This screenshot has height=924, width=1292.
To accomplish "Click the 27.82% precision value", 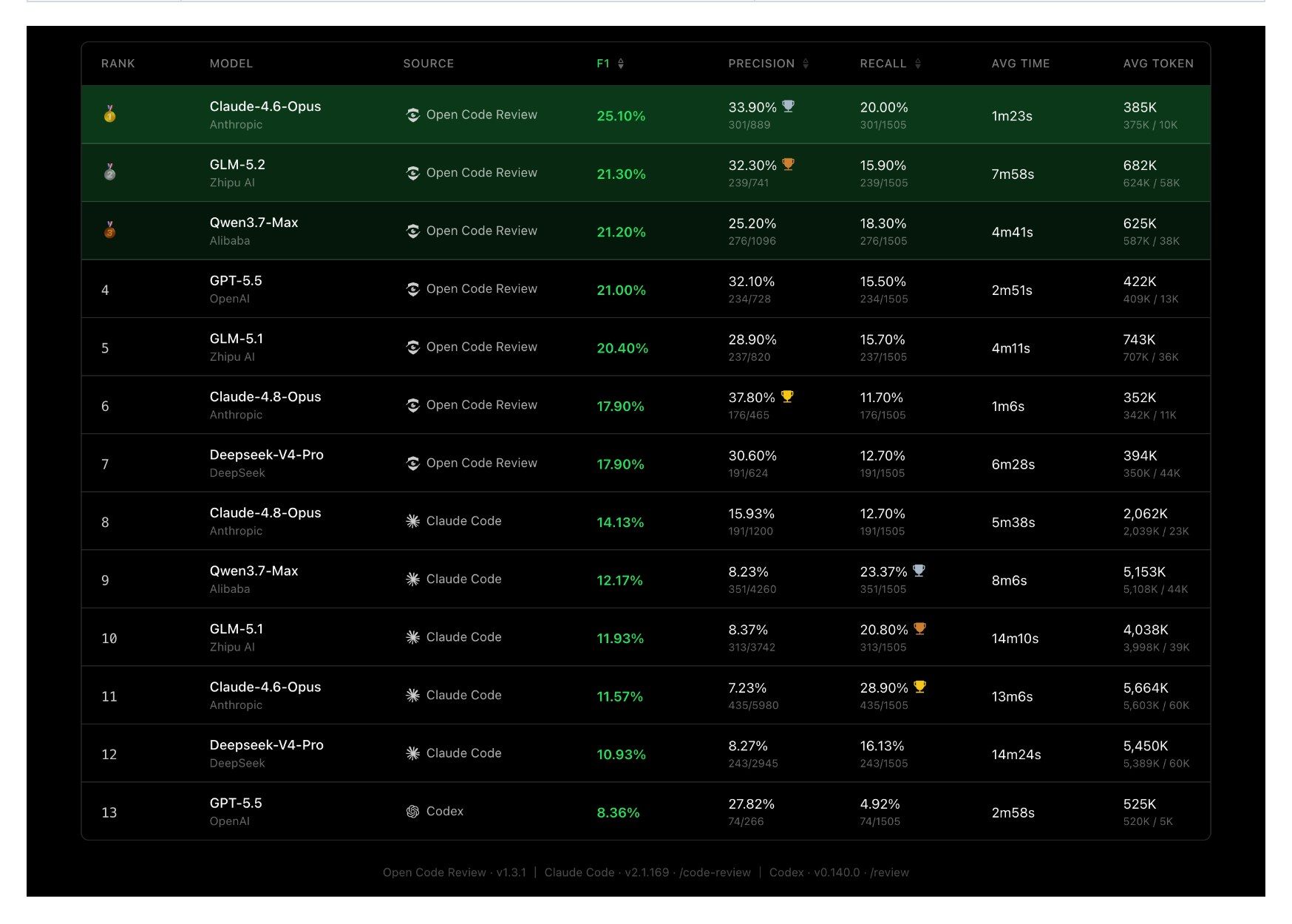I will tap(752, 804).
